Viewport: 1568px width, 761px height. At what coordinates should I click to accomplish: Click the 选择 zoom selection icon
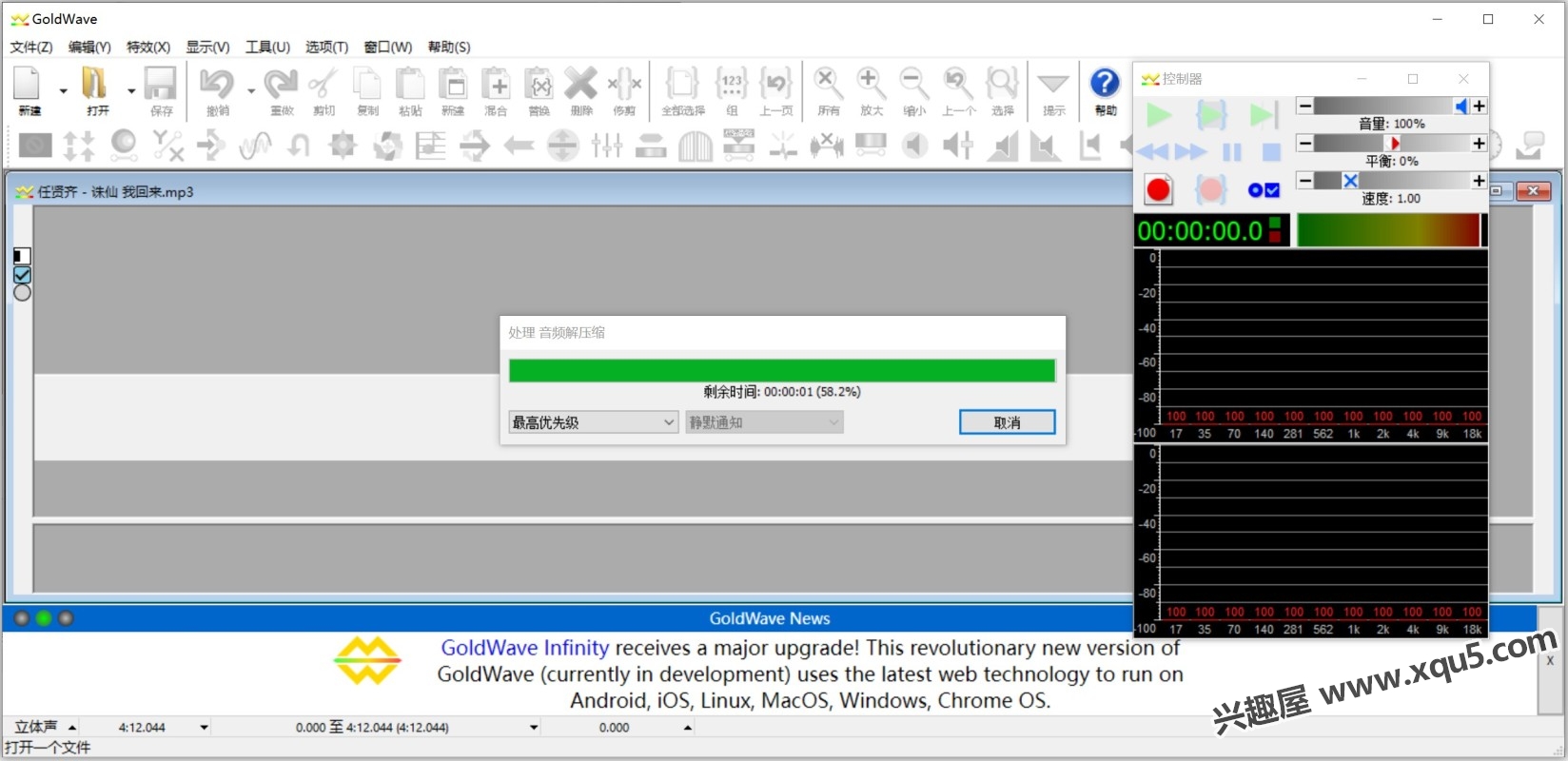(x=1002, y=85)
